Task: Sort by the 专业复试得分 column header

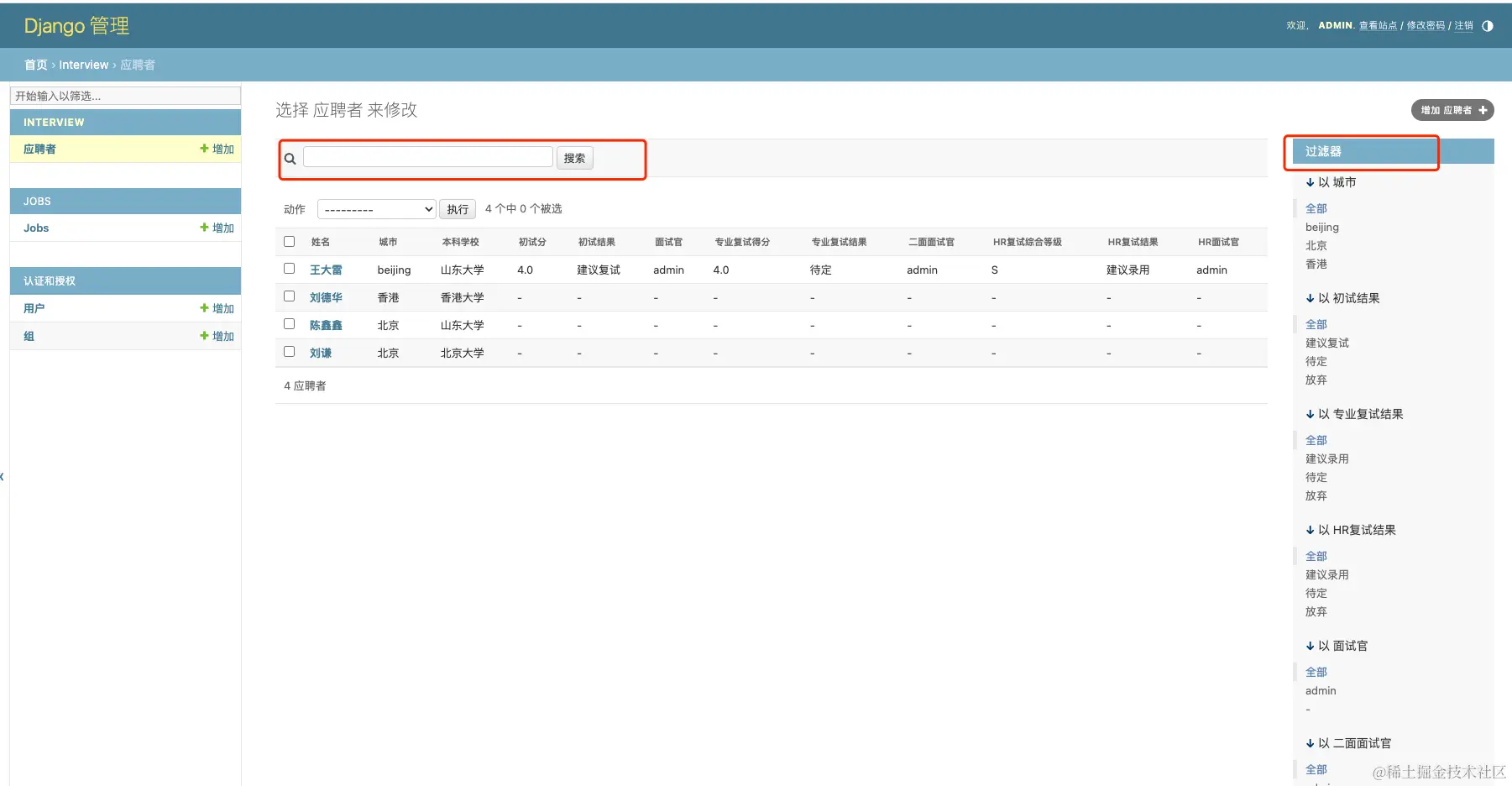Action: click(742, 242)
